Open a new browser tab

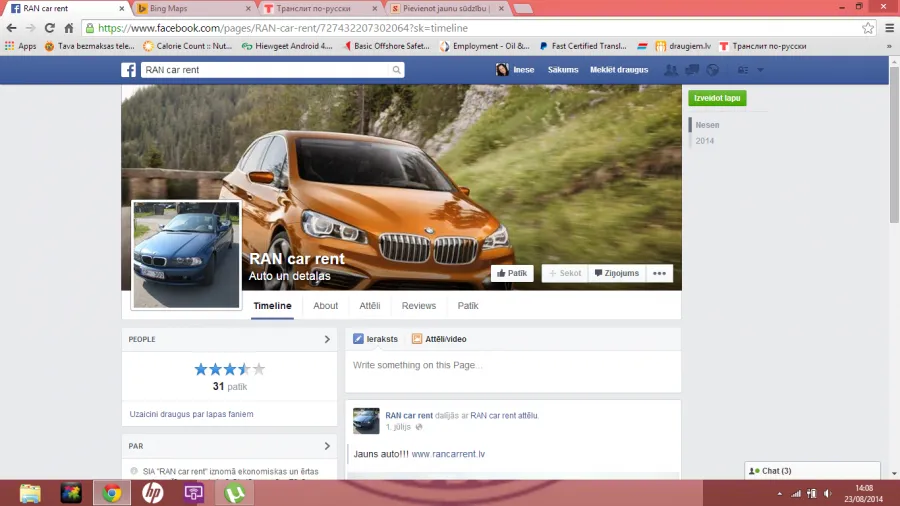coord(523,9)
